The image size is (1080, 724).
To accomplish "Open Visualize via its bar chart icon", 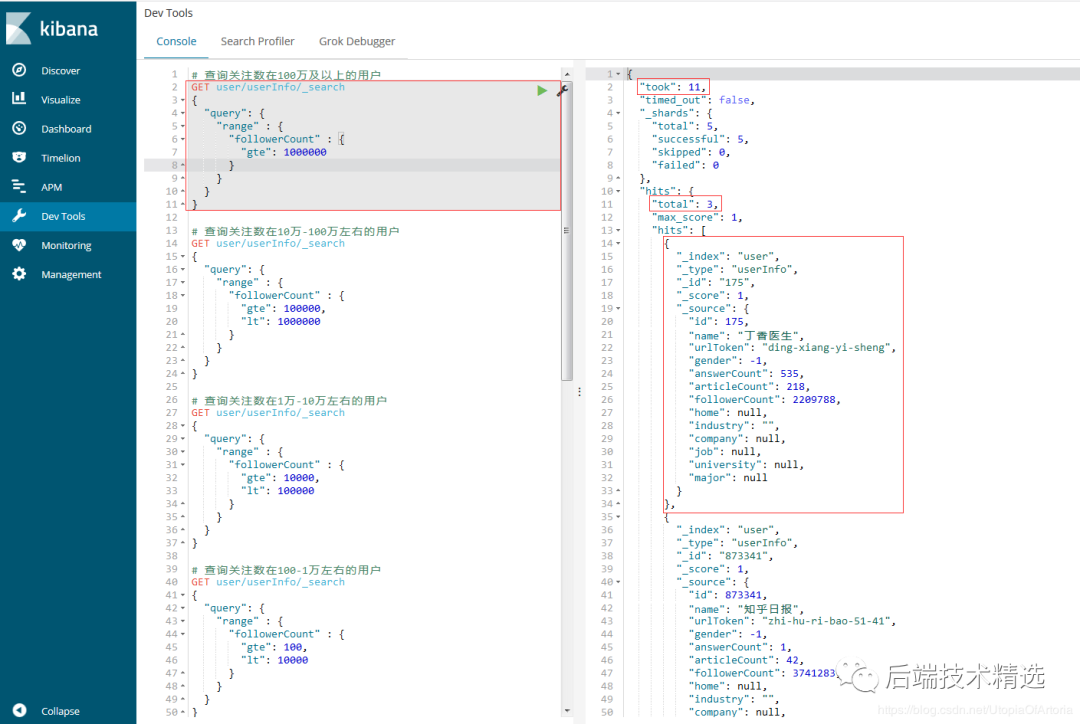I will [19, 99].
